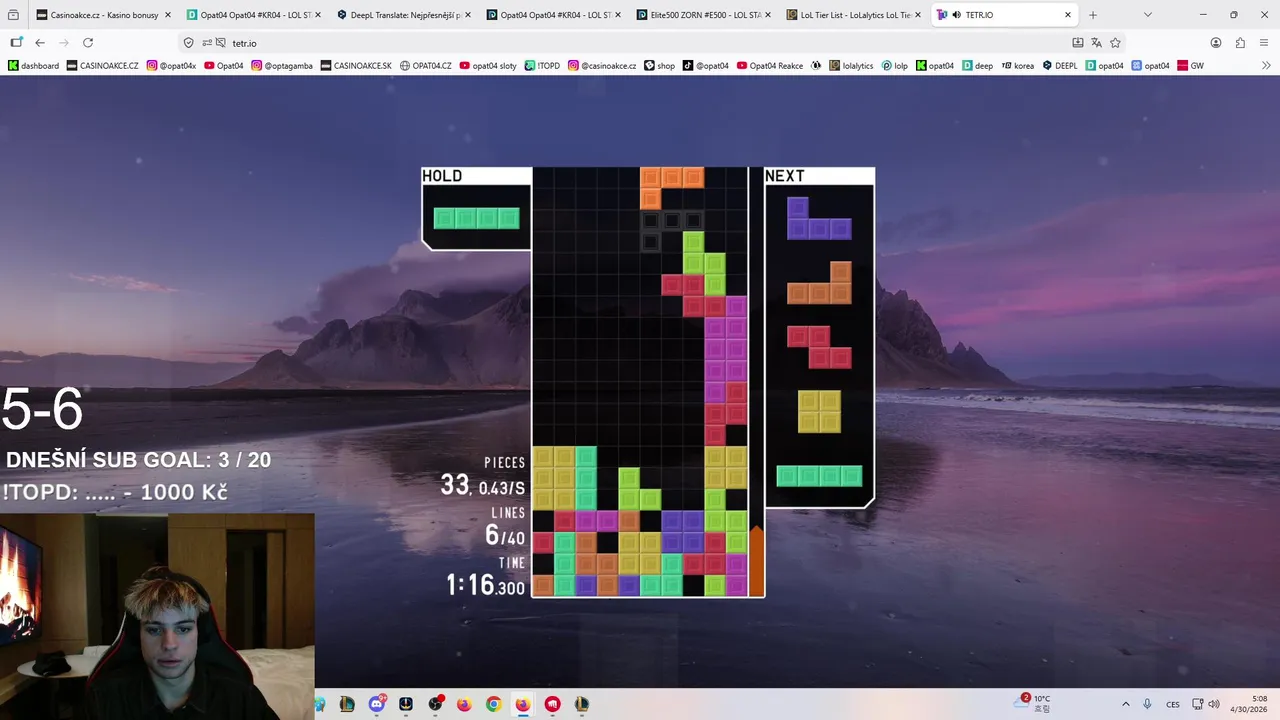This screenshot has height=720, width=1280.
Task: Click the held I-piece in HOLD box
Action: (476, 218)
